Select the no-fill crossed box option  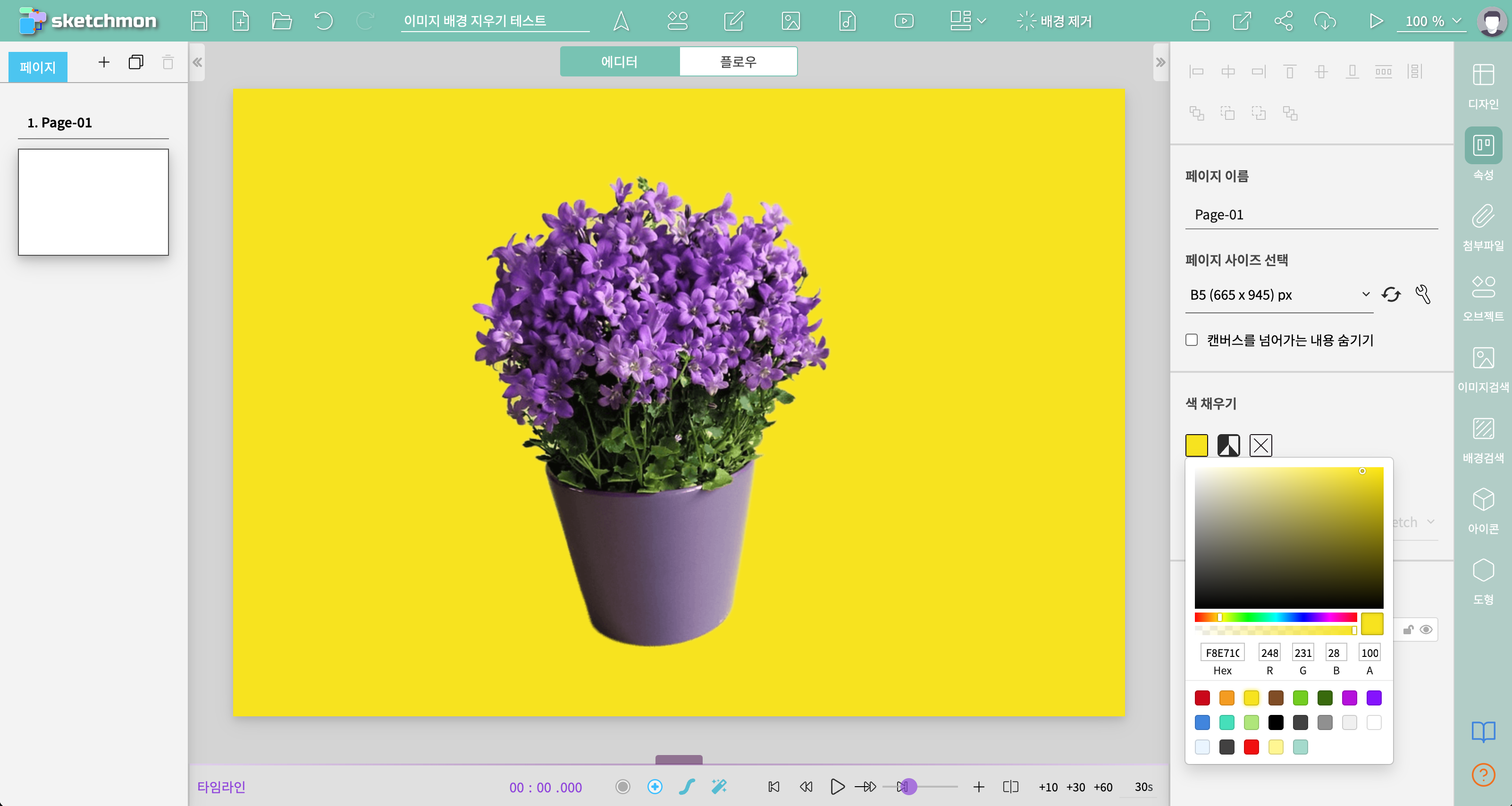coord(1261,445)
